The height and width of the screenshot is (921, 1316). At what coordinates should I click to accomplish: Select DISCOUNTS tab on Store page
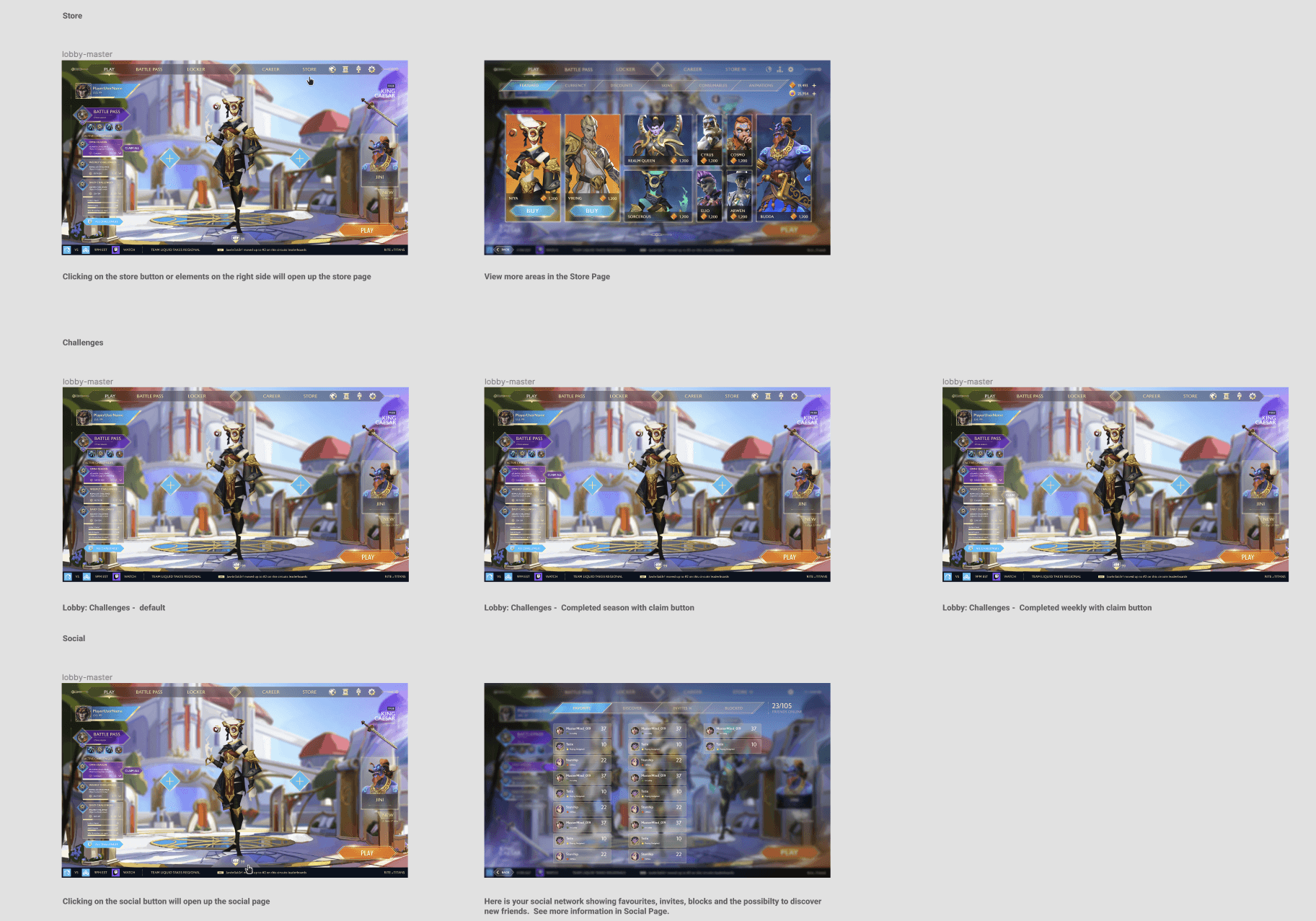pos(621,85)
